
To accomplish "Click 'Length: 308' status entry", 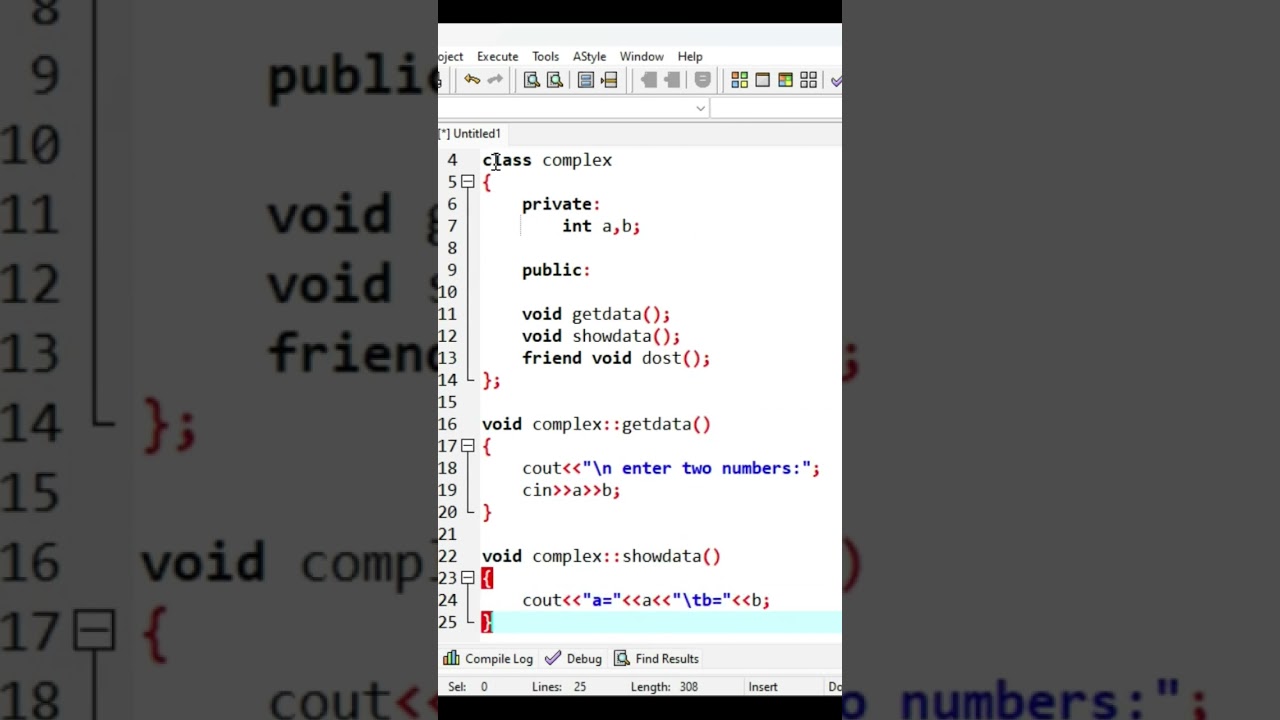I will click(664, 687).
